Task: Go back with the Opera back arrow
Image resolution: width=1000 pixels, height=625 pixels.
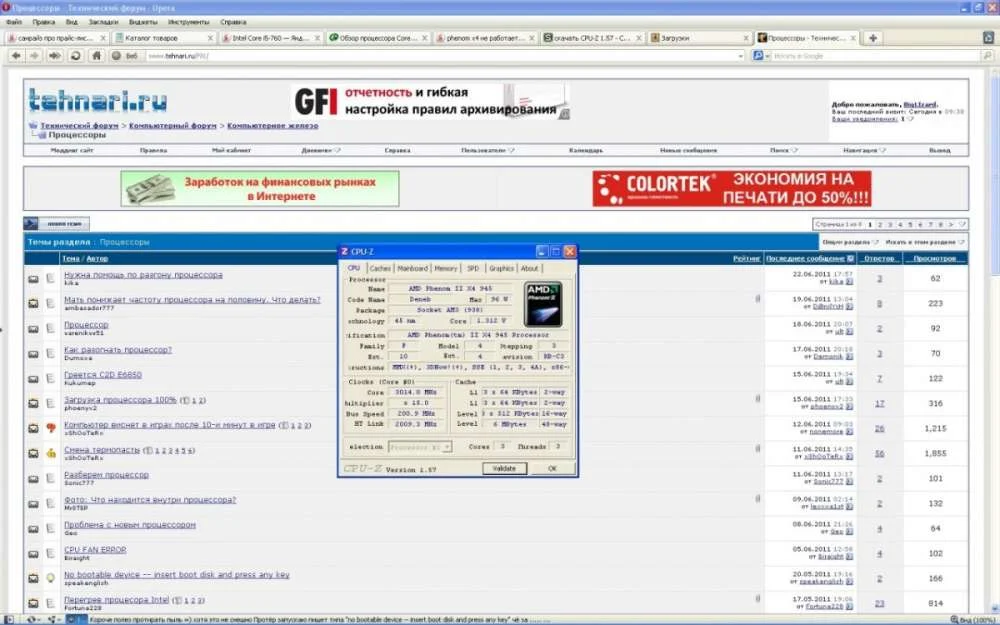Action: pos(16,55)
